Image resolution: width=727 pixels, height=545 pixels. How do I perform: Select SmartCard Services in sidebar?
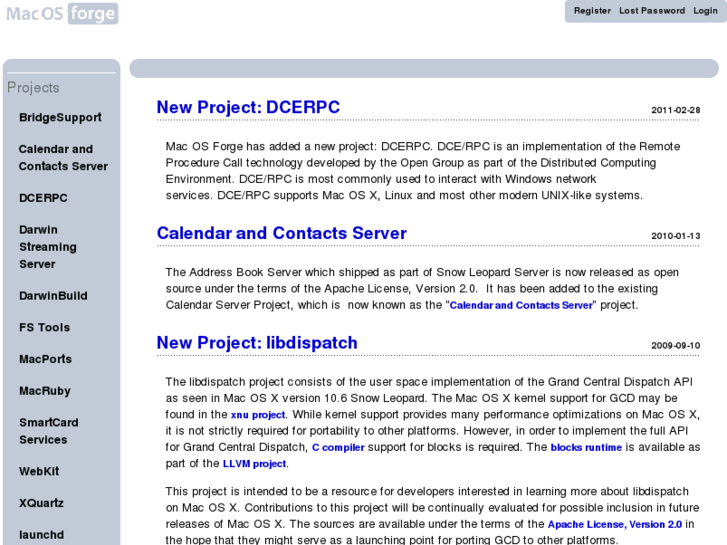point(49,431)
